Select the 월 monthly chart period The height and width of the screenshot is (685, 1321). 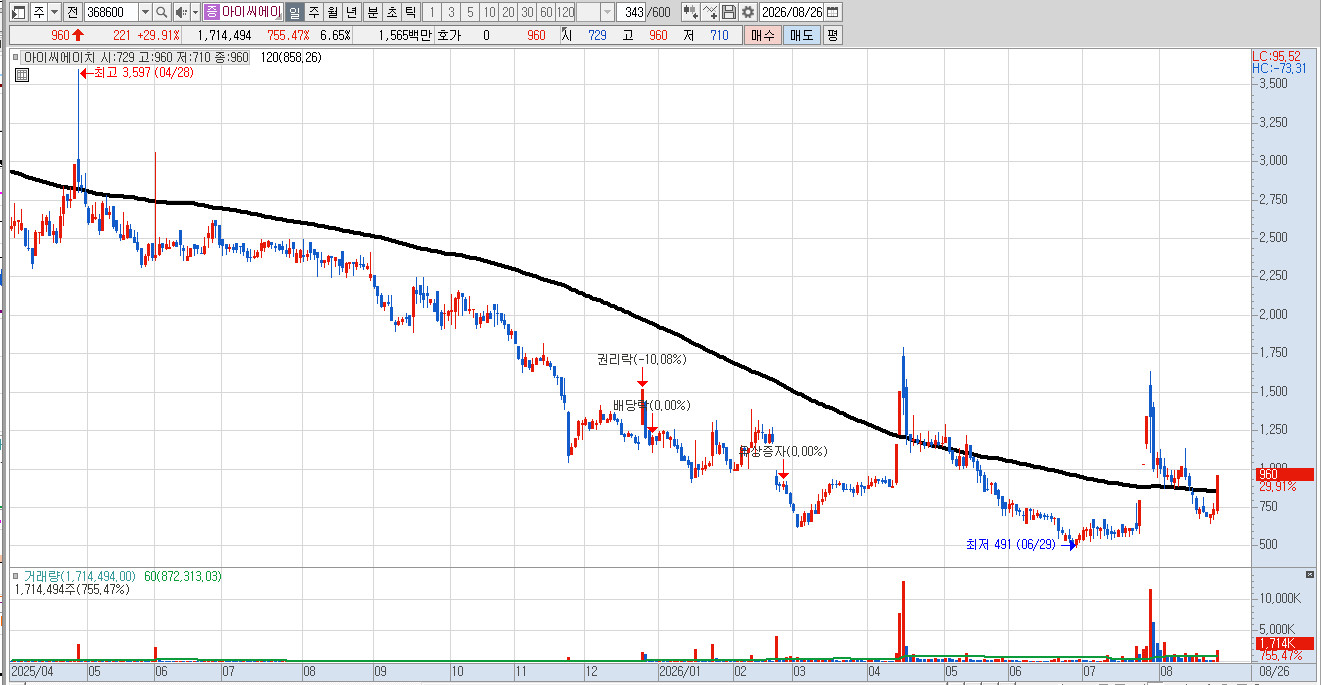tap(332, 12)
